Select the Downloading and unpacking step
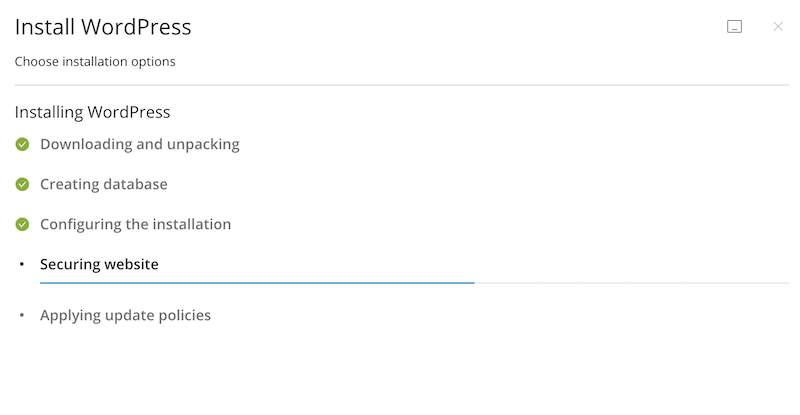The height and width of the screenshot is (415, 800). (139, 144)
